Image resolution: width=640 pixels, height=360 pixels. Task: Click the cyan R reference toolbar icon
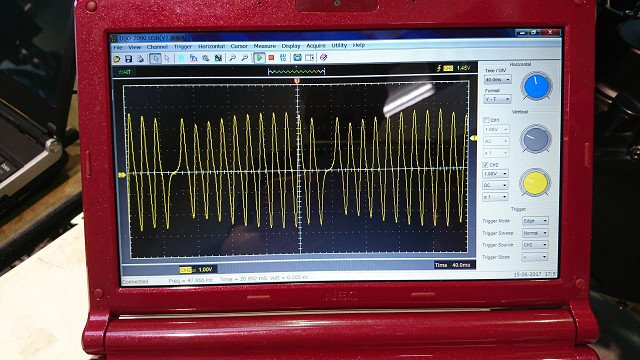181,58
